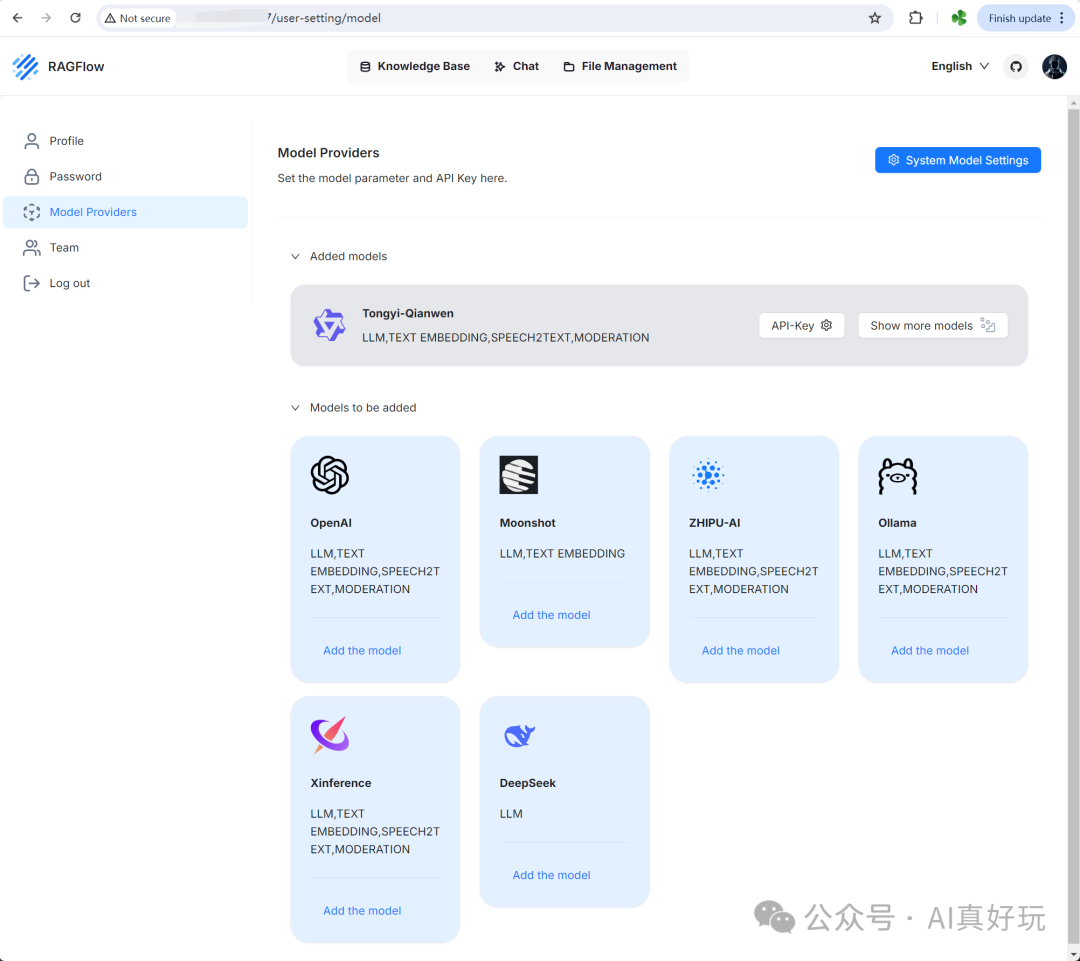Collapse the Added models section
The height and width of the screenshot is (961, 1080).
pos(295,257)
